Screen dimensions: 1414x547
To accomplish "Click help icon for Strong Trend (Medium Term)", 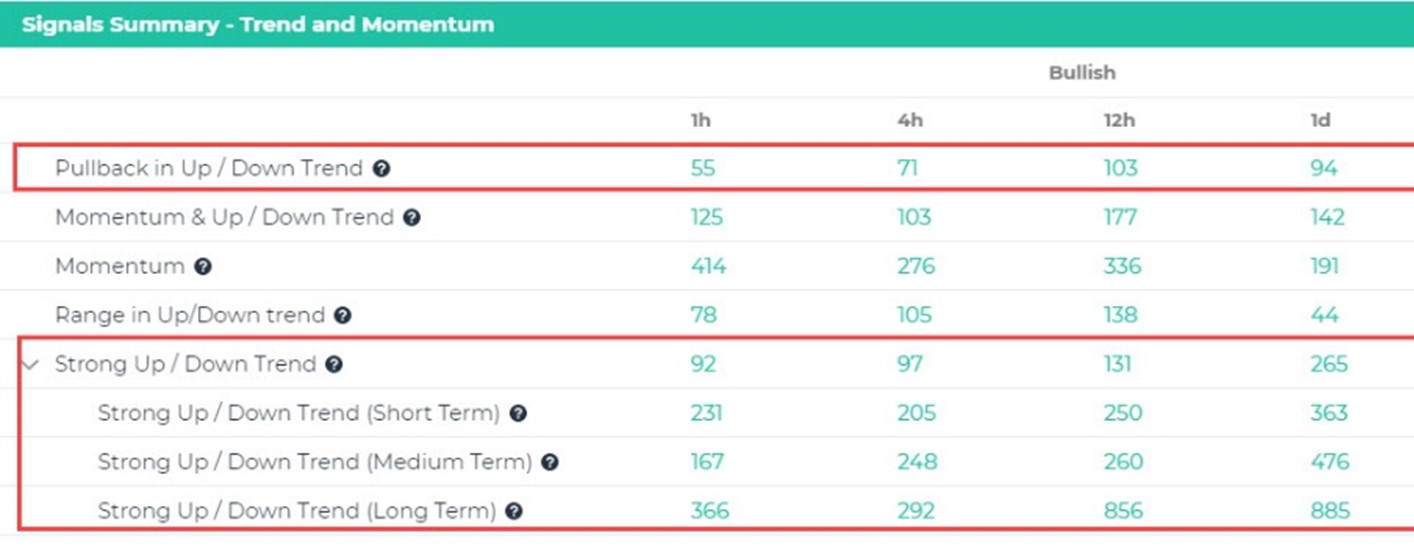I will [x=549, y=463].
